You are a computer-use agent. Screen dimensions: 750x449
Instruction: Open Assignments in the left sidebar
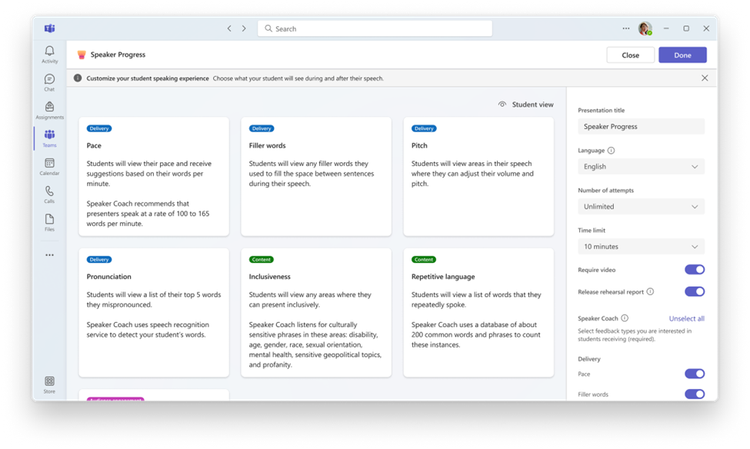pyautogui.click(x=49, y=110)
